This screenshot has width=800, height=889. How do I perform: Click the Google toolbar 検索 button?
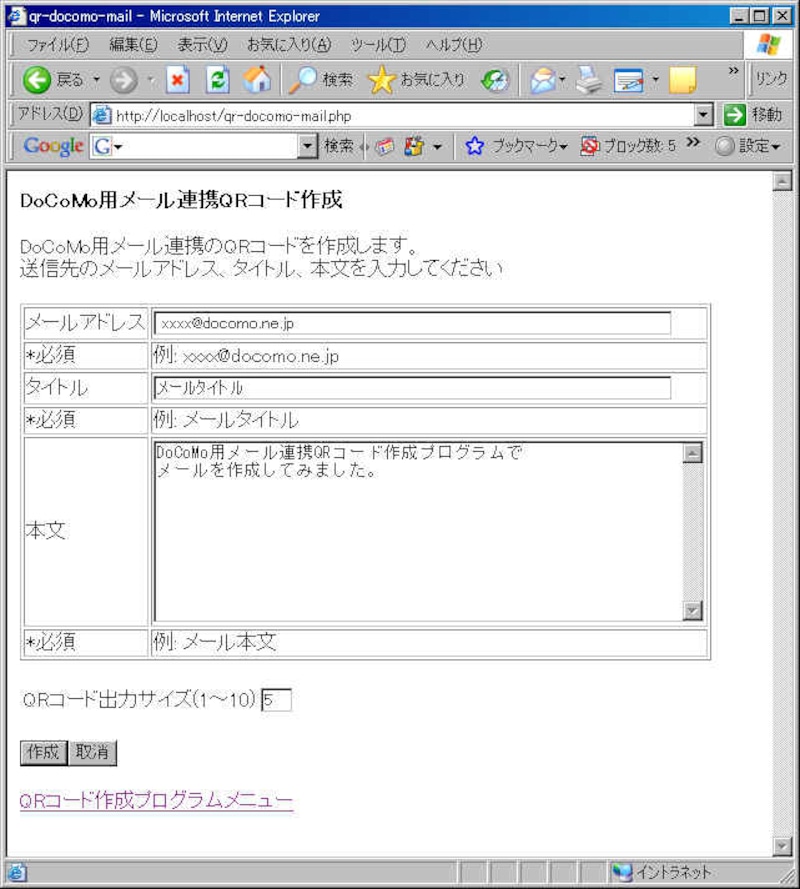pos(338,147)
